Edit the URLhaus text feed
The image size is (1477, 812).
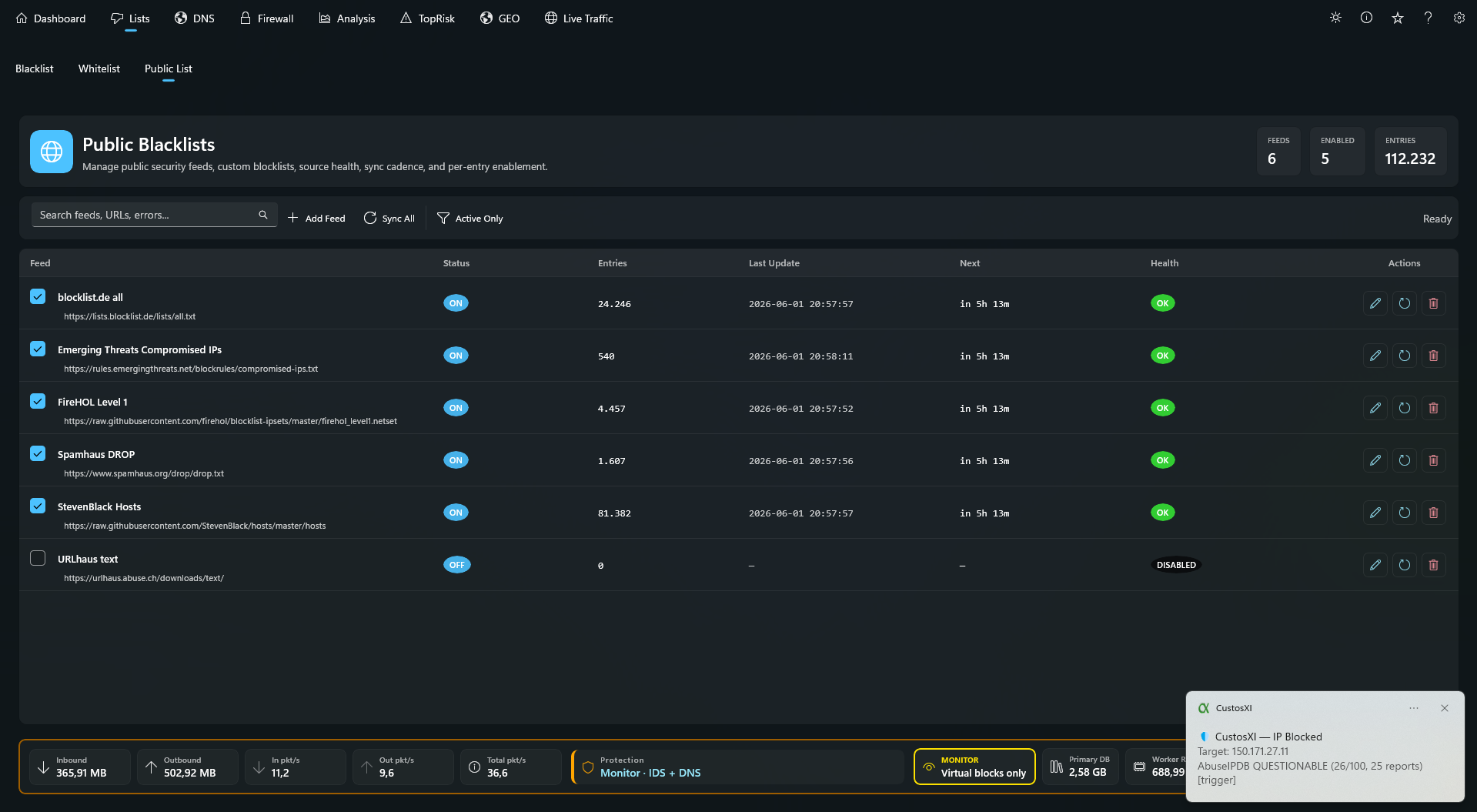point(1375,565)
